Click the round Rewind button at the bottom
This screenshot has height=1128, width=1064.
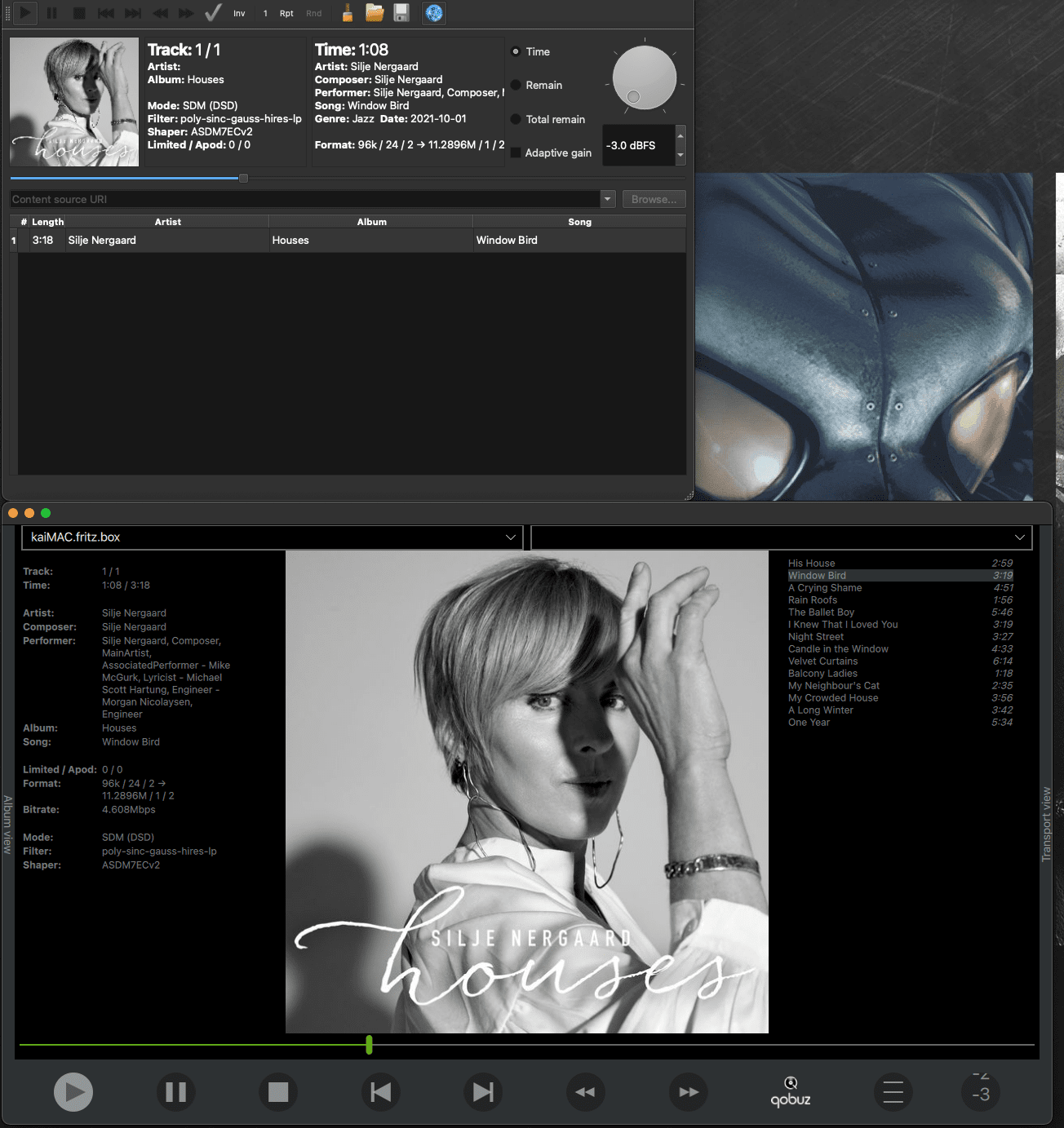point(585,1092)
